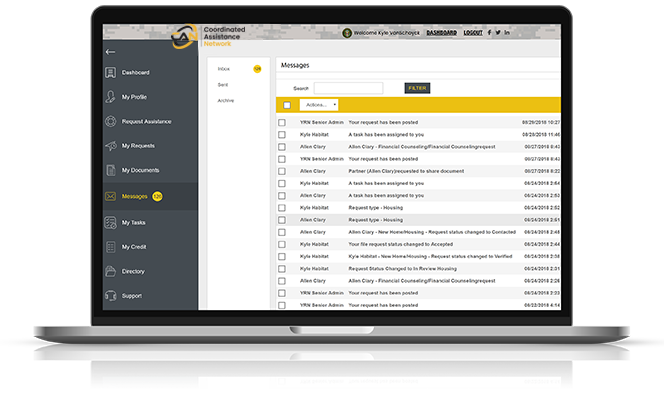
Task: Click the Messages envelope icon
Action: click(111, 197)
